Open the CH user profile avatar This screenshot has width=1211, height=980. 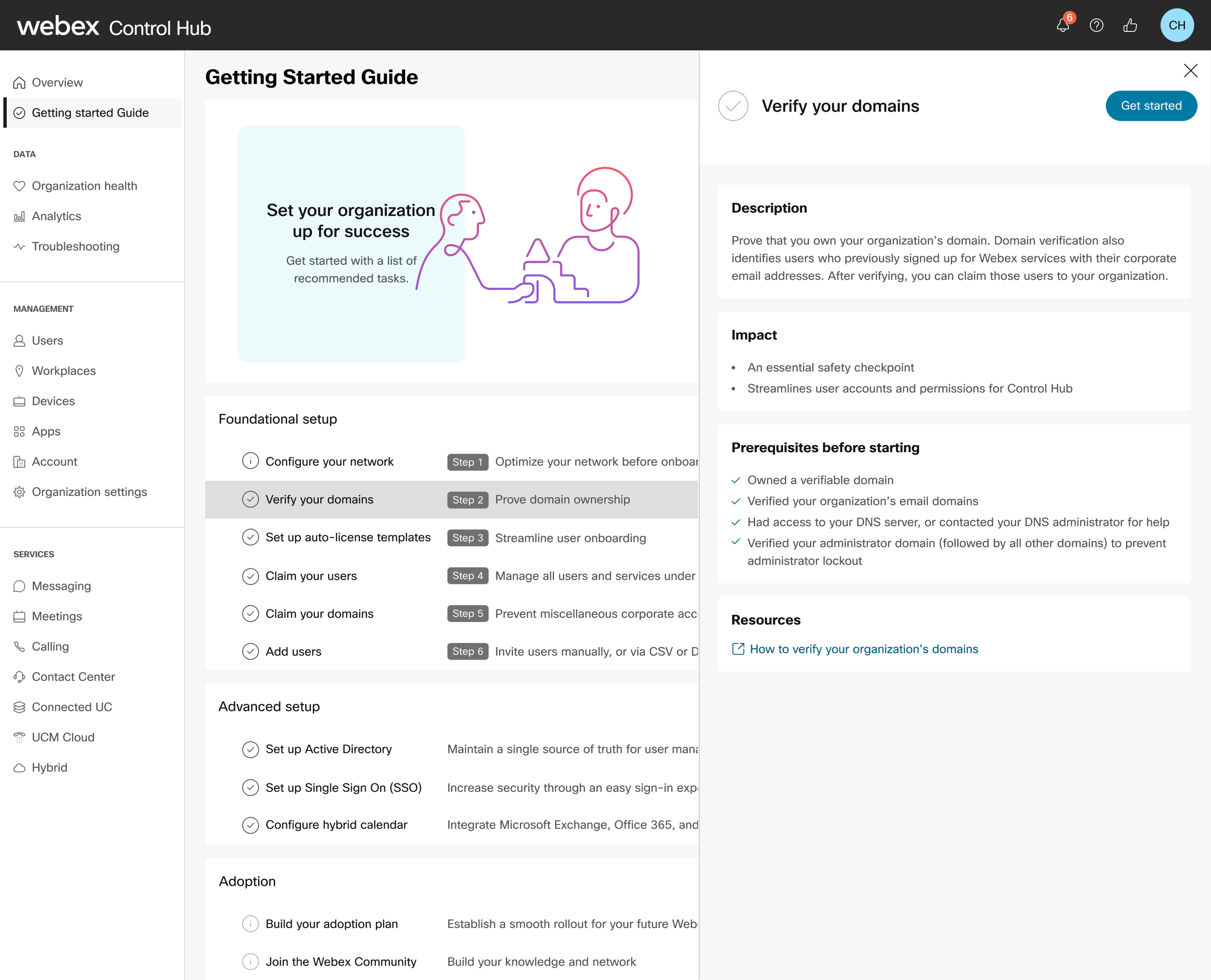click(1177, 25)
